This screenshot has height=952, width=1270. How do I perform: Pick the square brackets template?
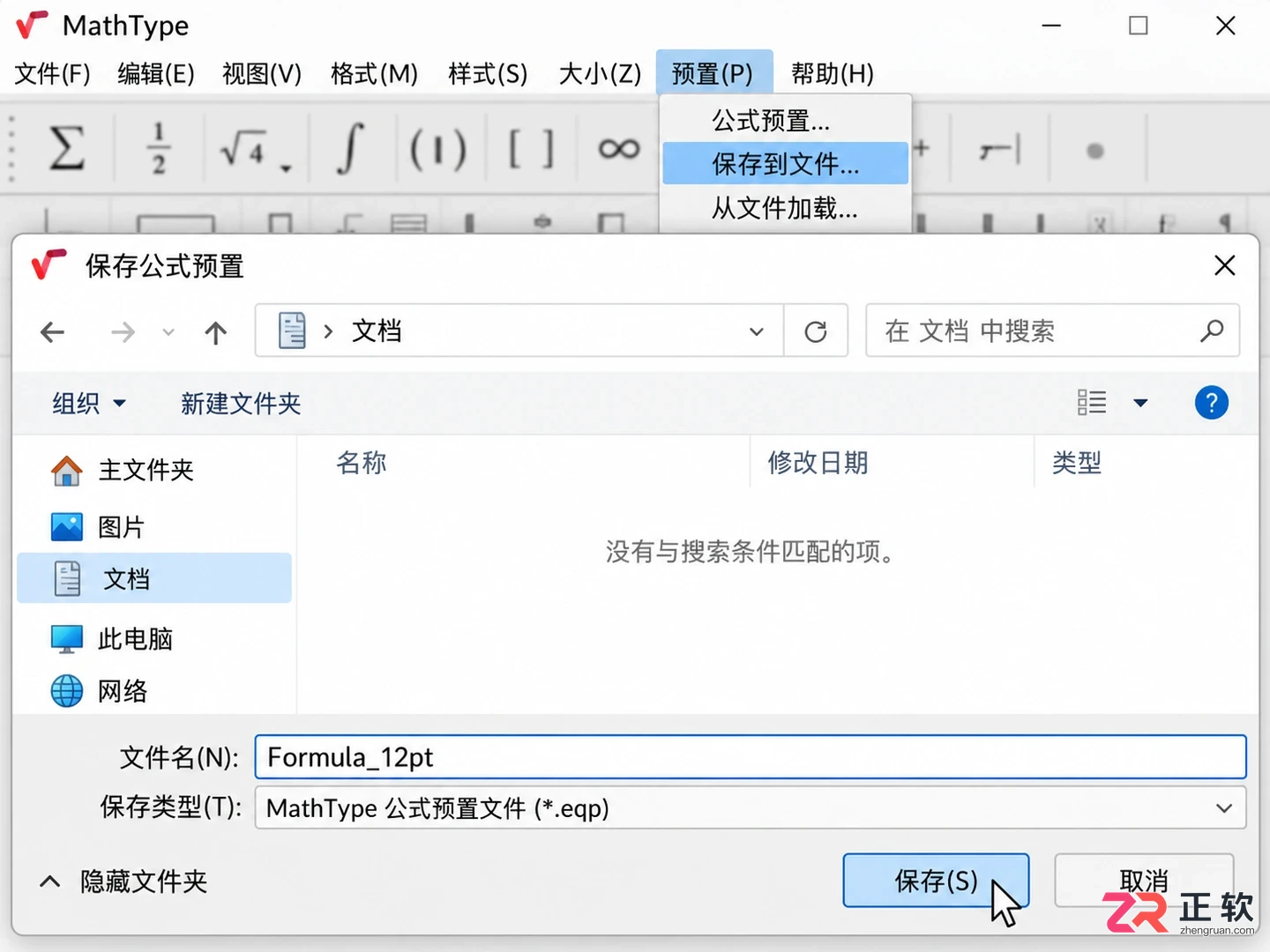click(532, 148)
